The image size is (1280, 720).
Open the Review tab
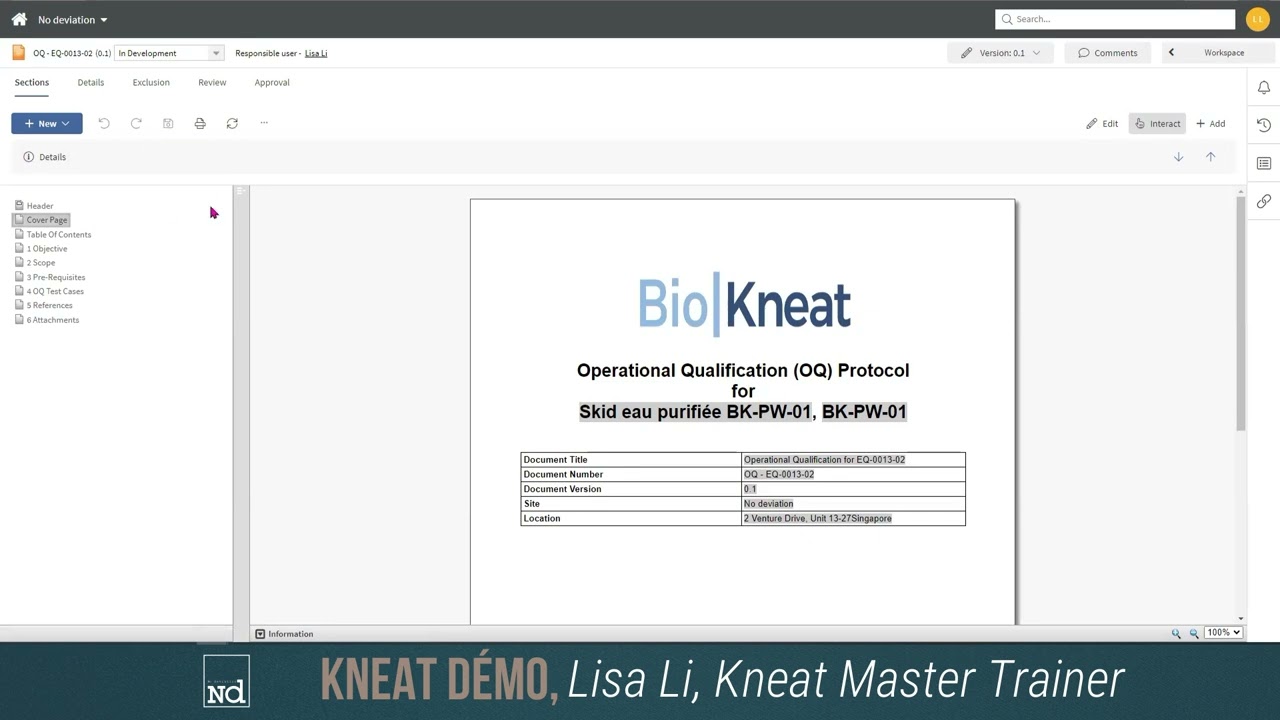click(212, 82)
